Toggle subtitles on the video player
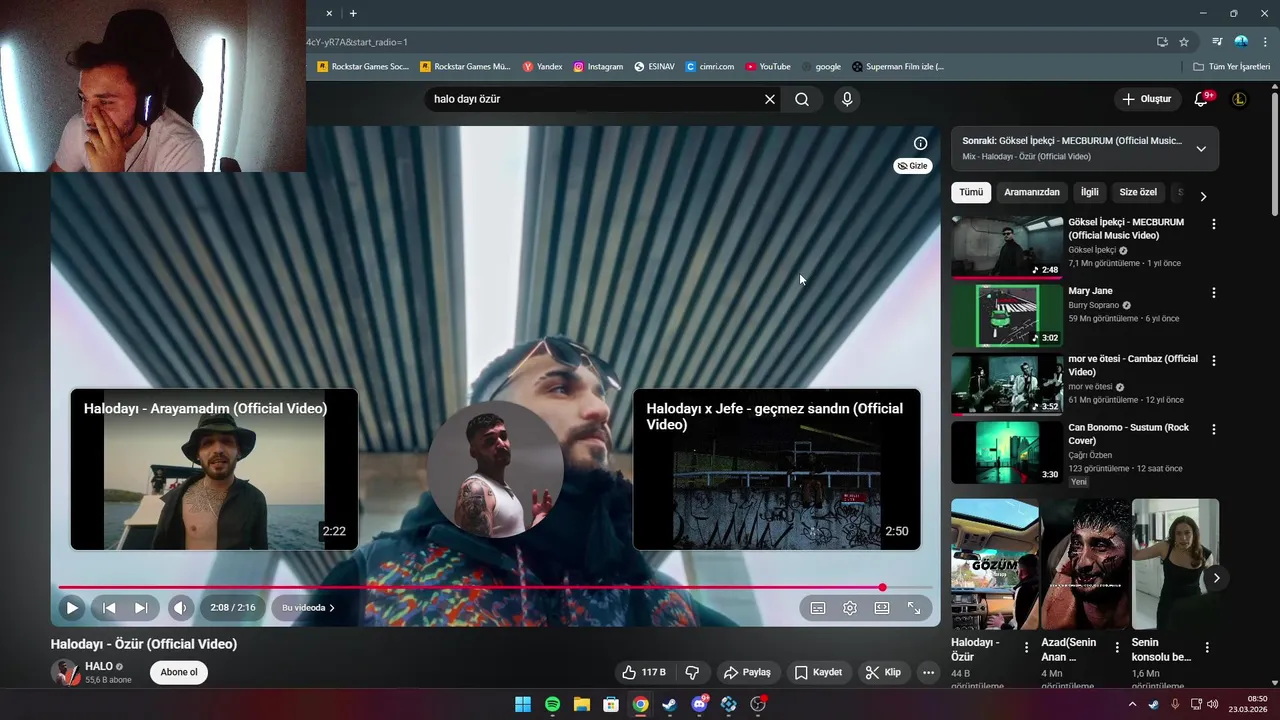Screen dimensions: 1280x720 [818, 607]
